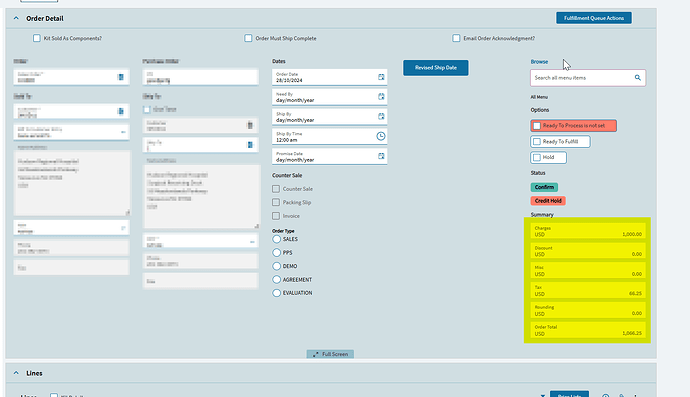
Task: Select the SALES order type
Action: click(276, 239)
